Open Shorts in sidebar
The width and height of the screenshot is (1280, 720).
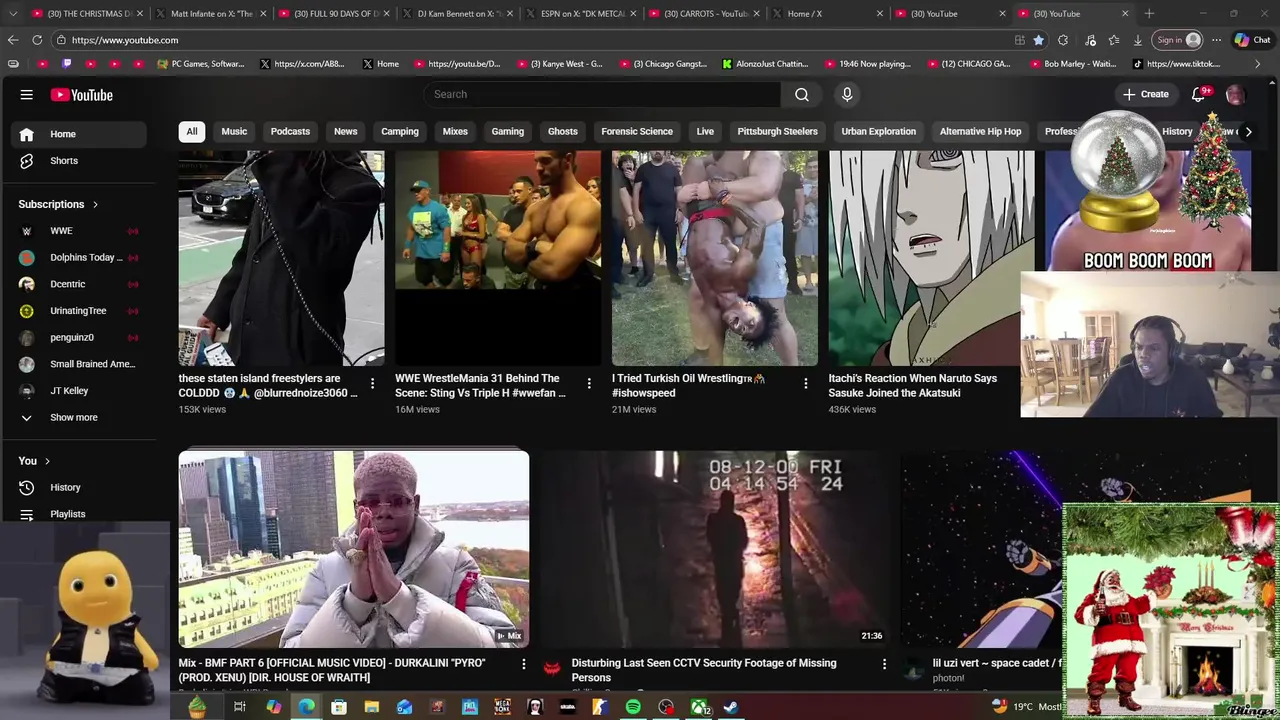[x=80, y=161]
